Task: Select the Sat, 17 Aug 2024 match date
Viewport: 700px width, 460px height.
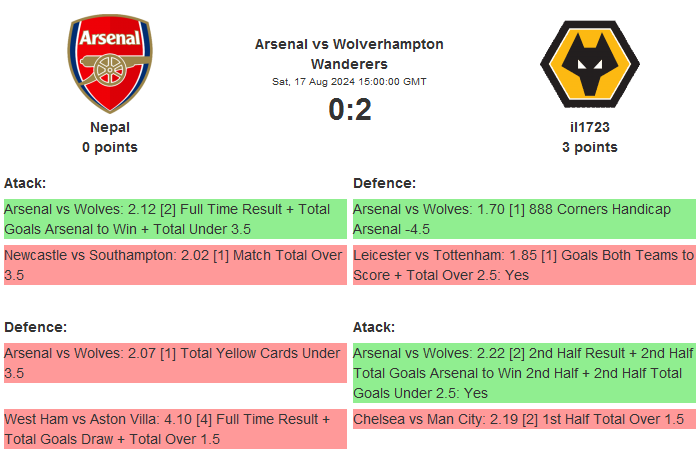Action: [349, 81]
